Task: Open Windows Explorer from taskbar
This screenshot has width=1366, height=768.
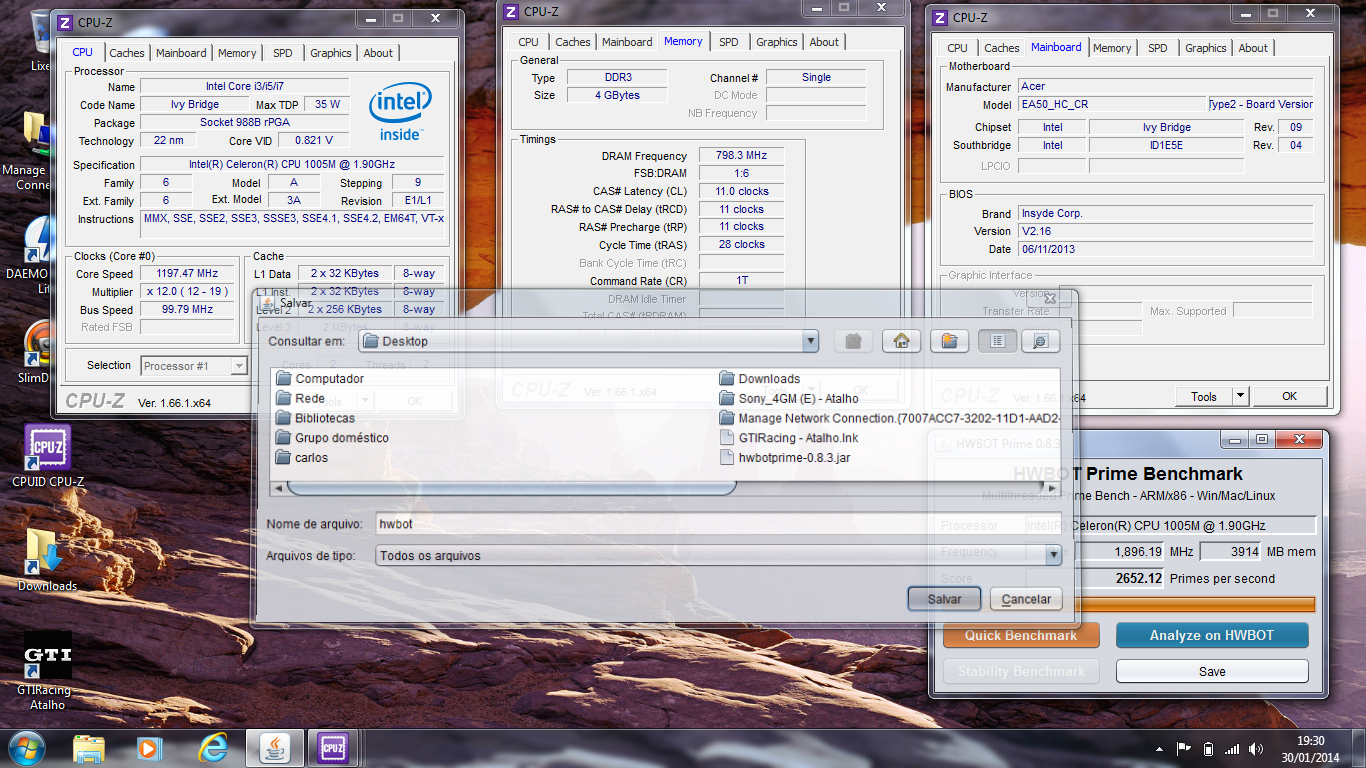Action: 89,747
